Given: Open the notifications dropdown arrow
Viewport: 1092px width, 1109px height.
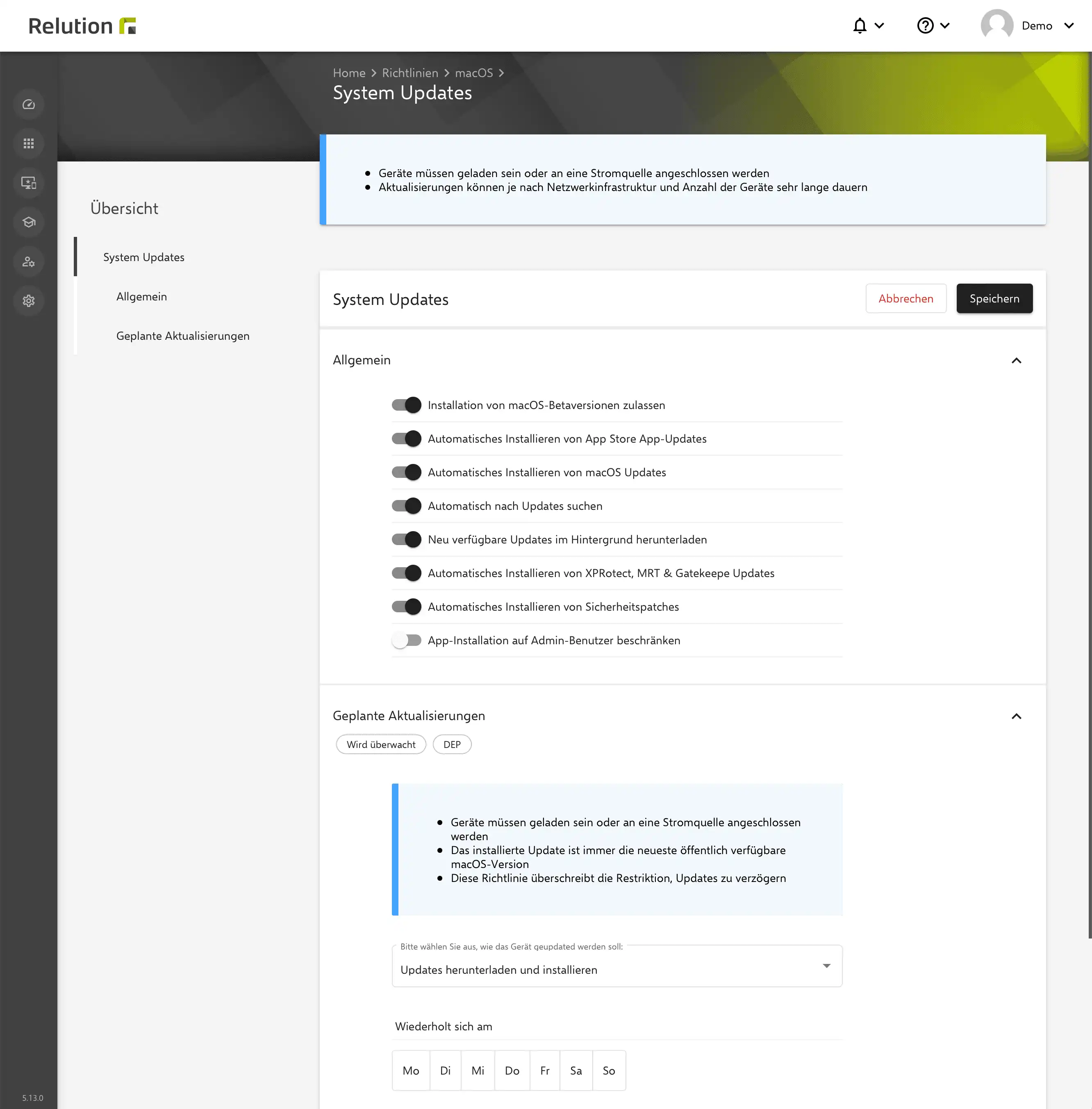Looking at the screenshot, I should (879, 26).
